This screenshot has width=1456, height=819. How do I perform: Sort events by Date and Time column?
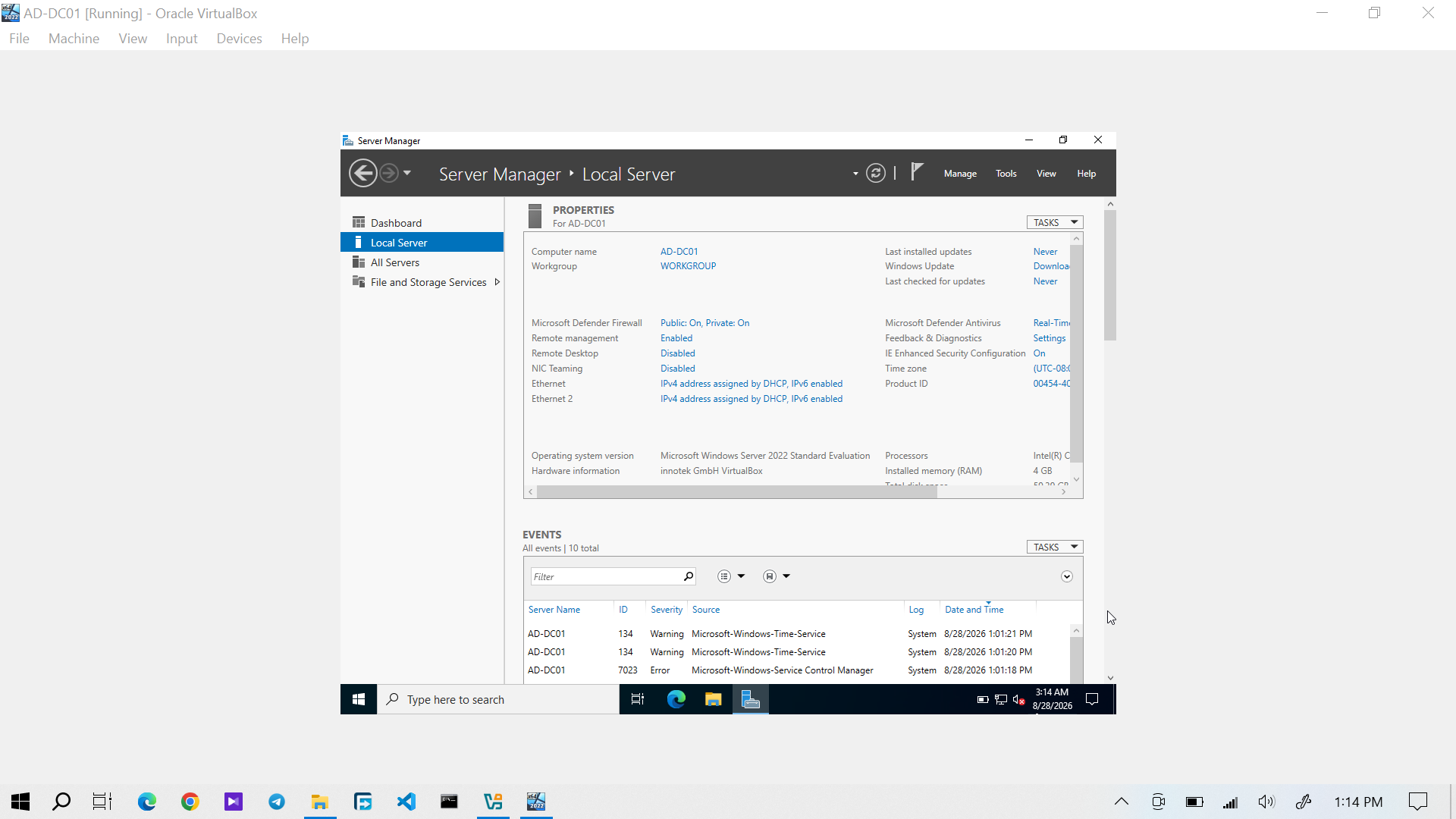coord(974,610)
